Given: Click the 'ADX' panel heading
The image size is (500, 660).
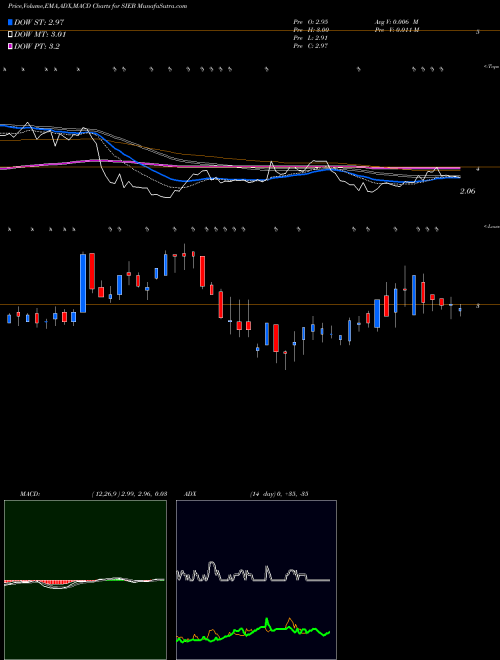Looking at the screenshot, I should point(191,493).
